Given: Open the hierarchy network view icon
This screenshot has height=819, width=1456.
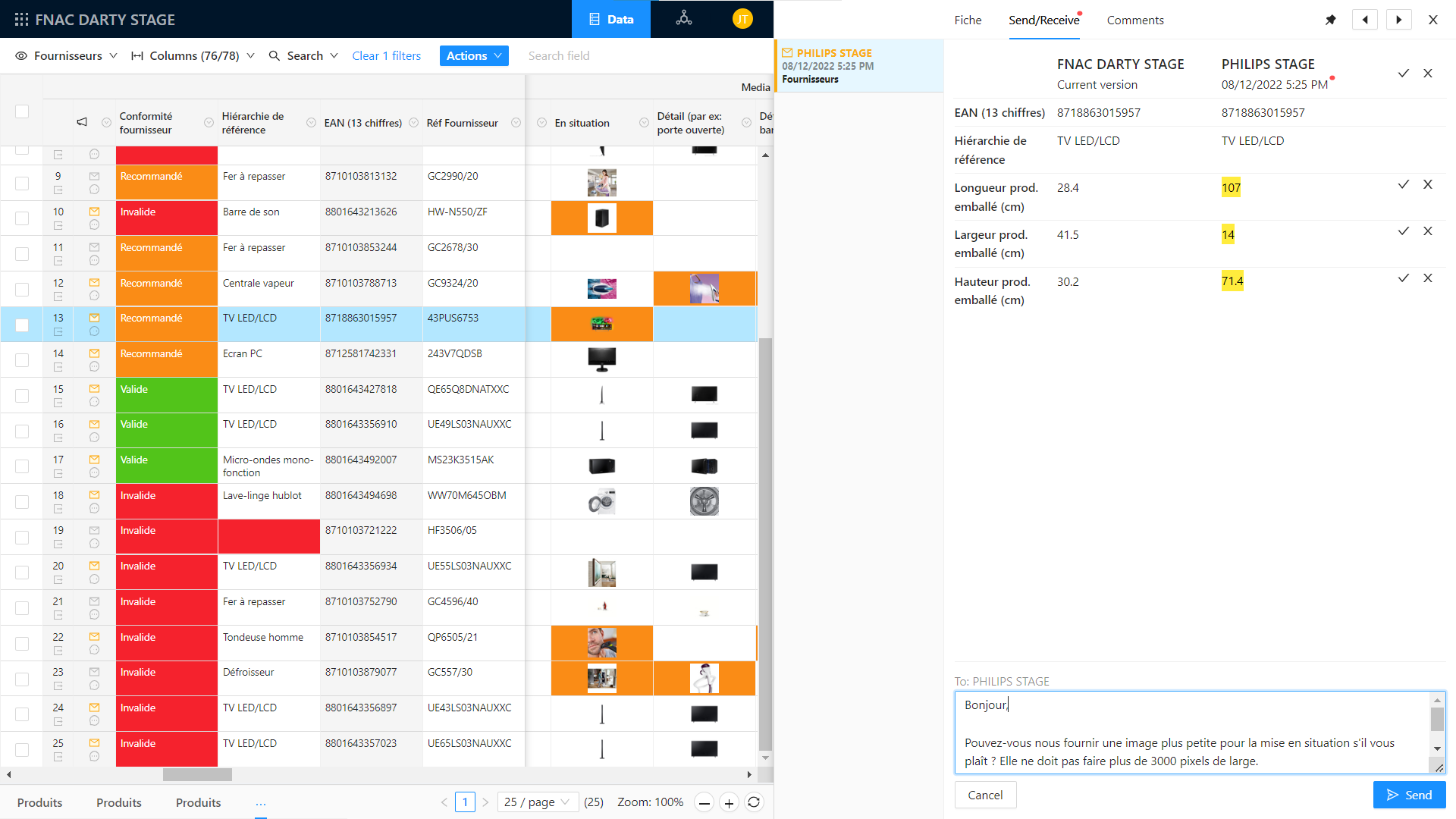Looking at the screenshot, I should (684, 18).
